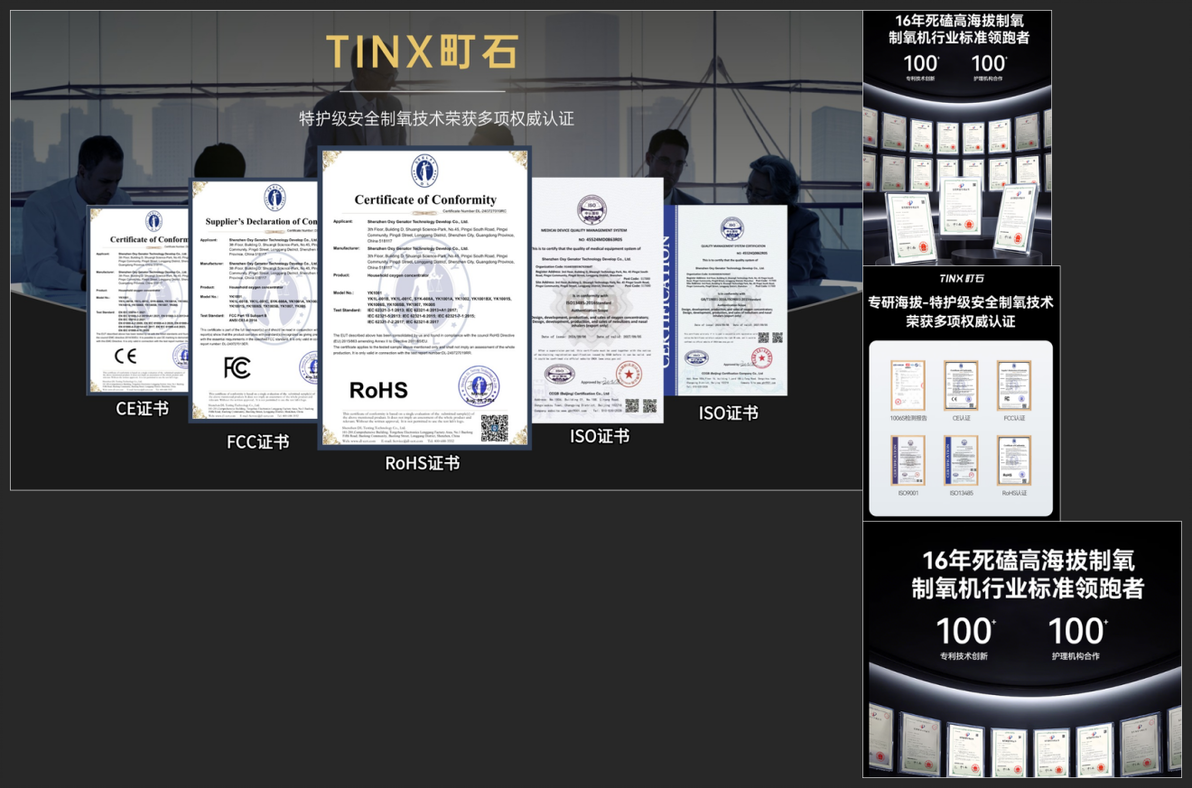Select the ISO13485 caption
The height and width of the screenshot is (788, 1192).
(x=961, y=493)
